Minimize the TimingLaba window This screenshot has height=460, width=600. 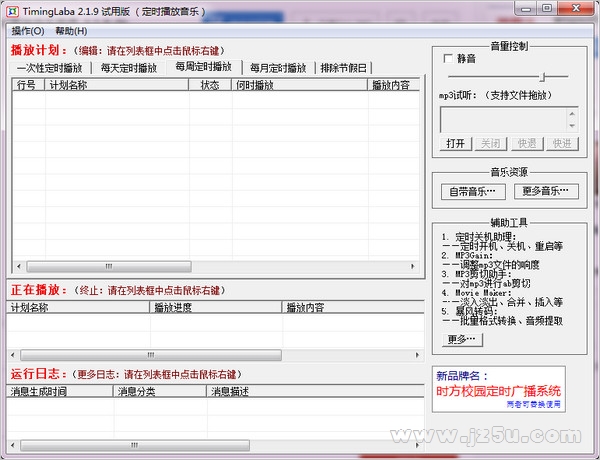(526, 8)
